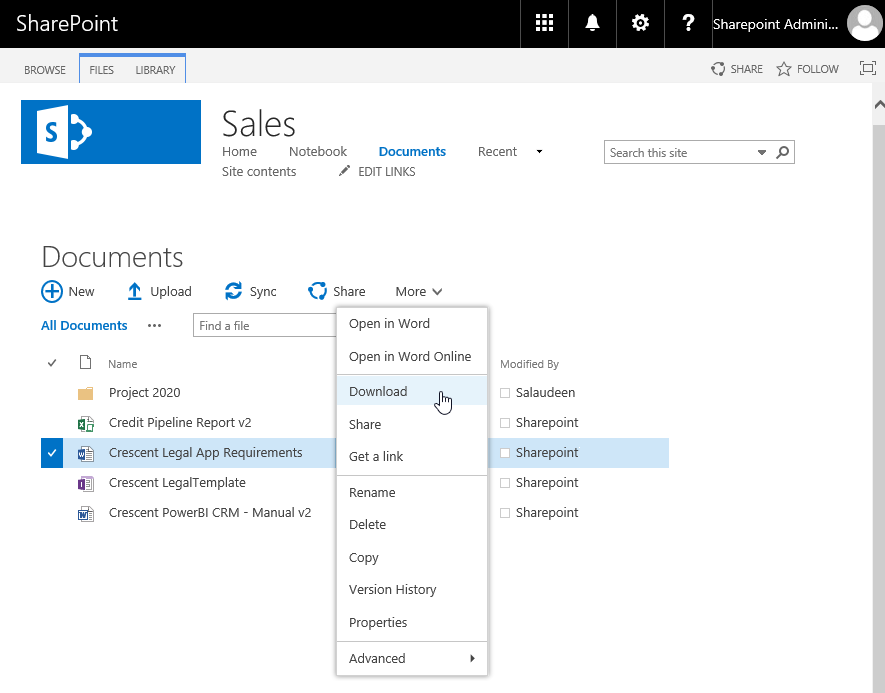Check the row for Crescent LegalTemplate

52,483
